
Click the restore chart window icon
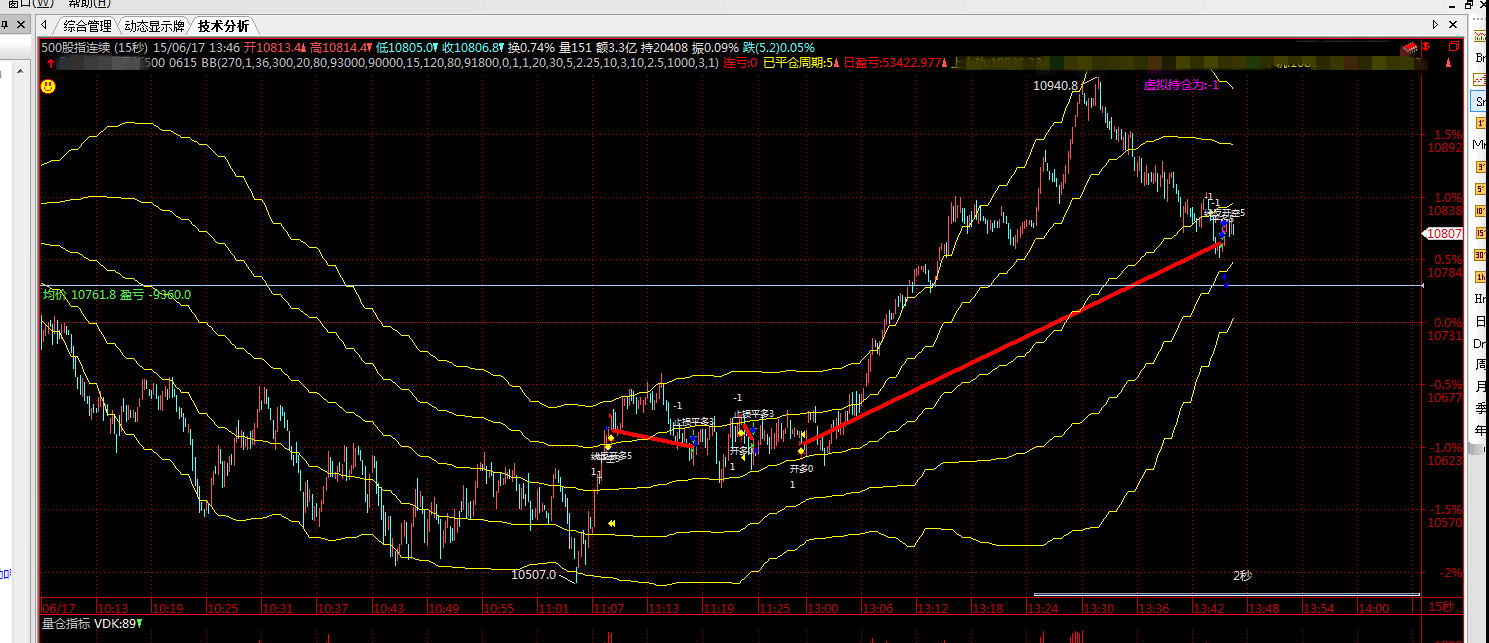(x=1455, y=47)
